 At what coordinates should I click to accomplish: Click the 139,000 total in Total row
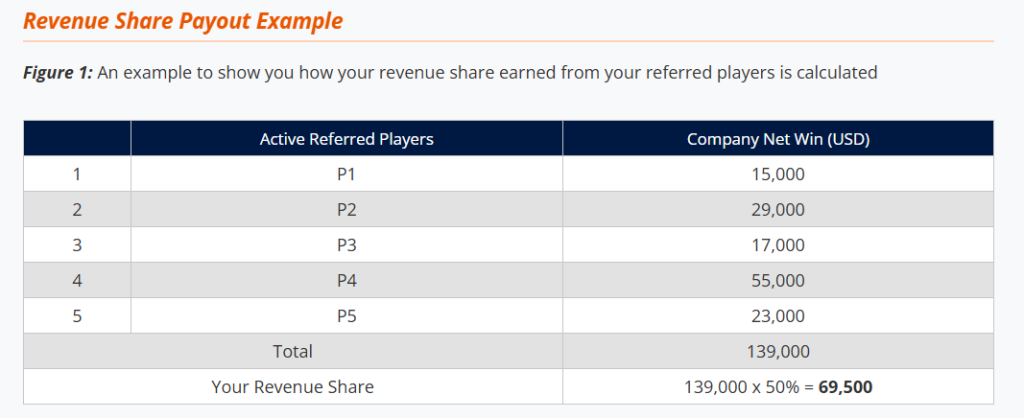778,351
